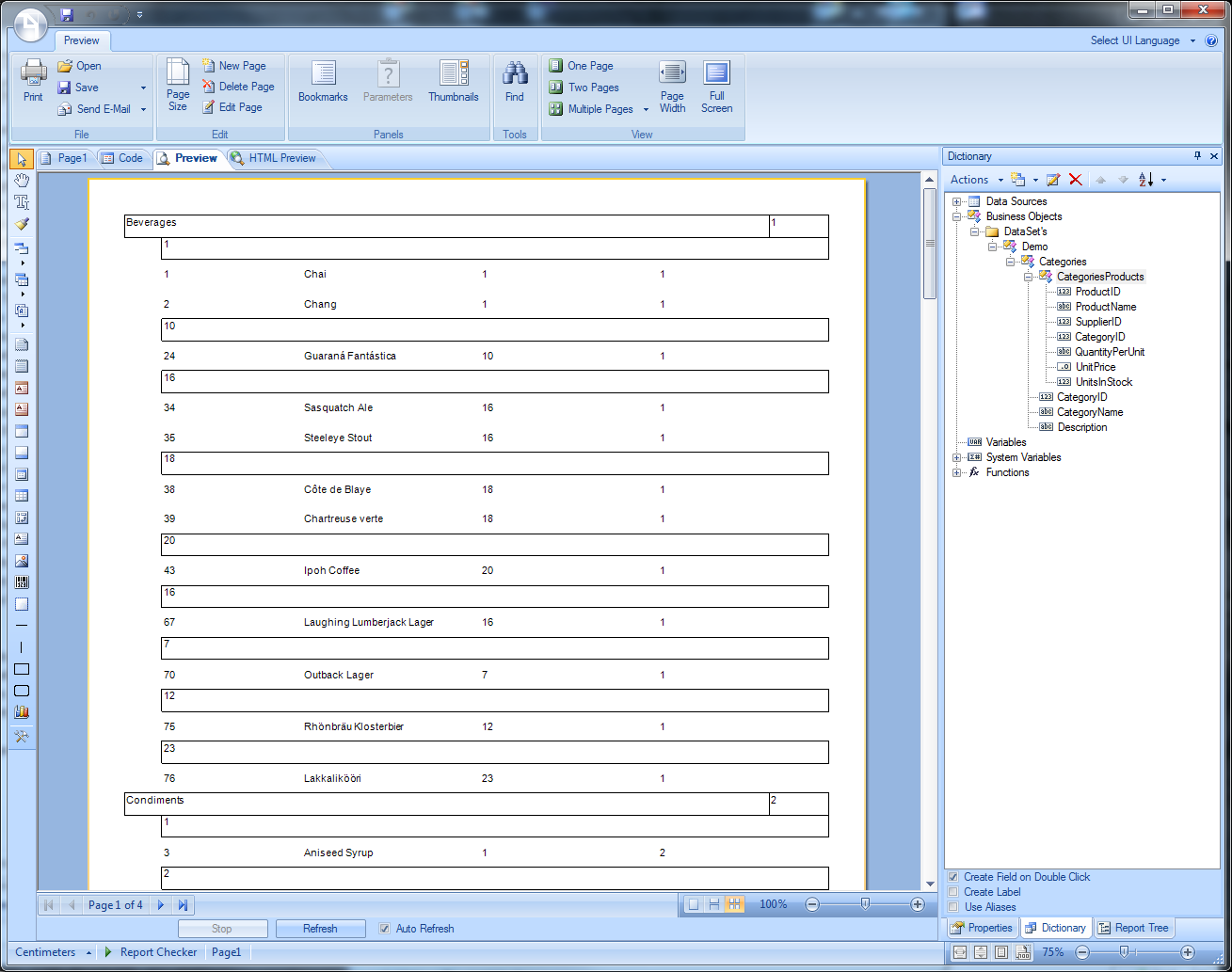1232x972 pixels.
Task: Click the red Delete X in Dictionary
Action: (1075, 180)
